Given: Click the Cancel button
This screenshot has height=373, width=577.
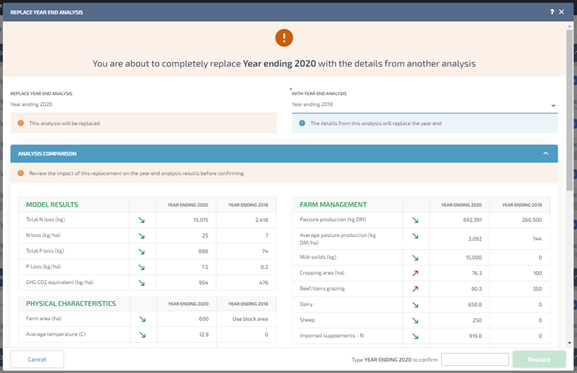Looking at the screenshot, I should pyautogui.click(x=37, y=359).
